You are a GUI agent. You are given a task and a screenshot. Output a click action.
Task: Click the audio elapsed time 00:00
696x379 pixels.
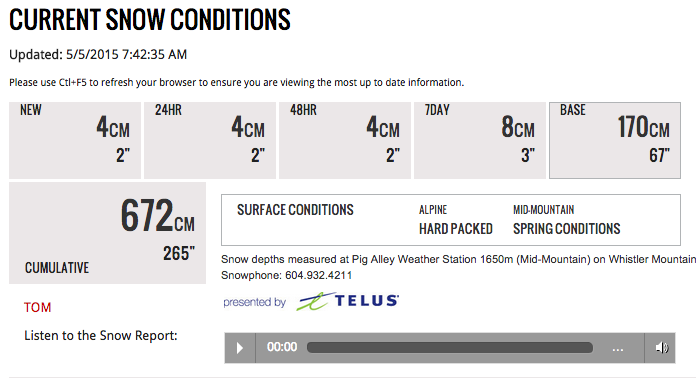pyautogui.click(x=282, y=347)
